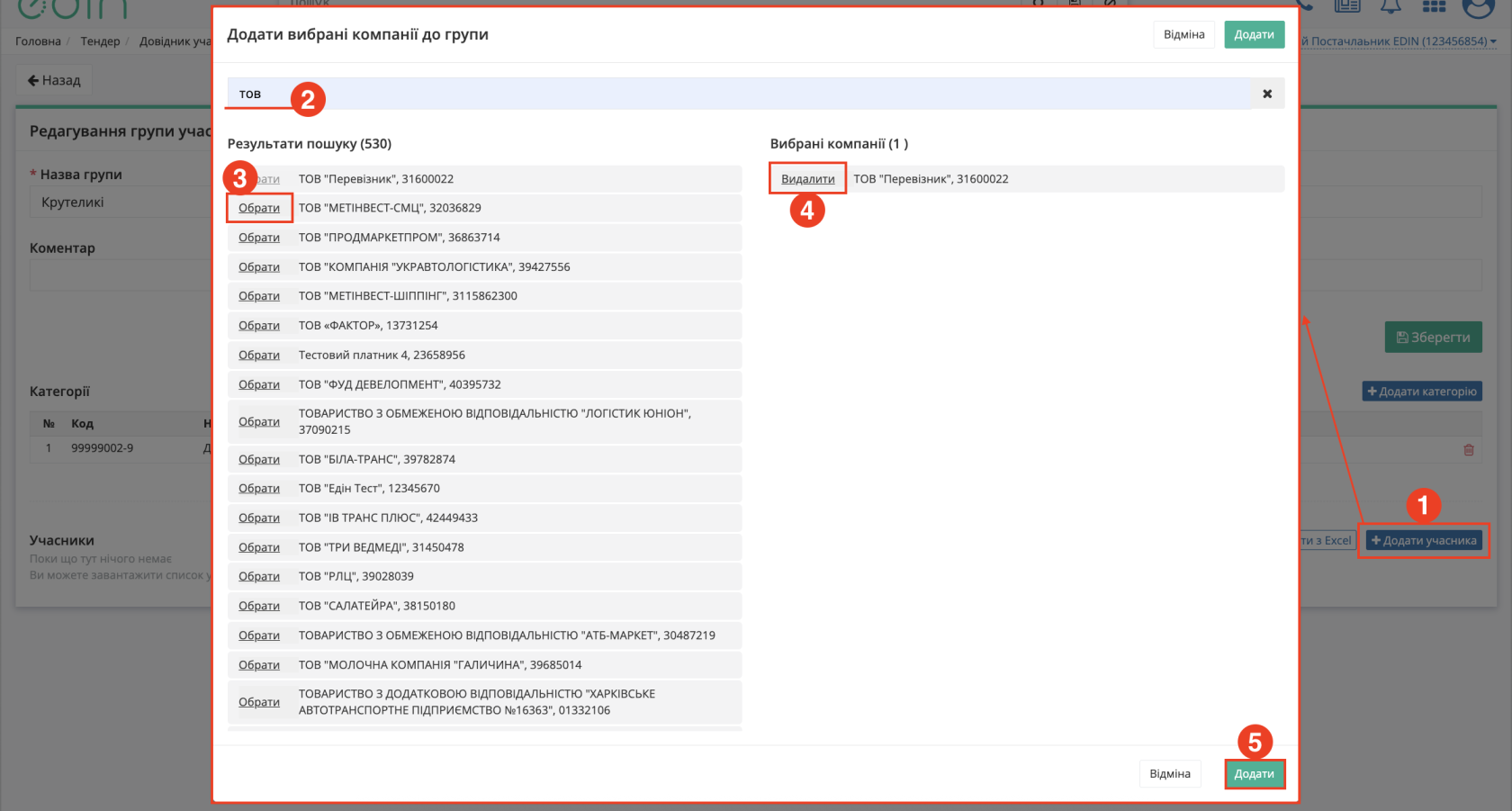The height and width of the screenshot is (811, 1512).
Task: Remove ТОВ "Перевізник" via Видалити link
Action: pos(808,179)
